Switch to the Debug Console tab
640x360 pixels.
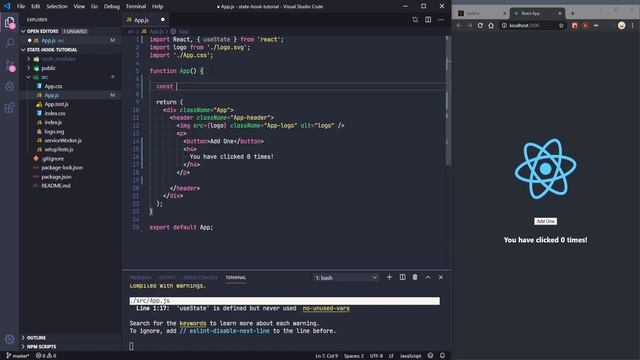[x=200, y=278]
